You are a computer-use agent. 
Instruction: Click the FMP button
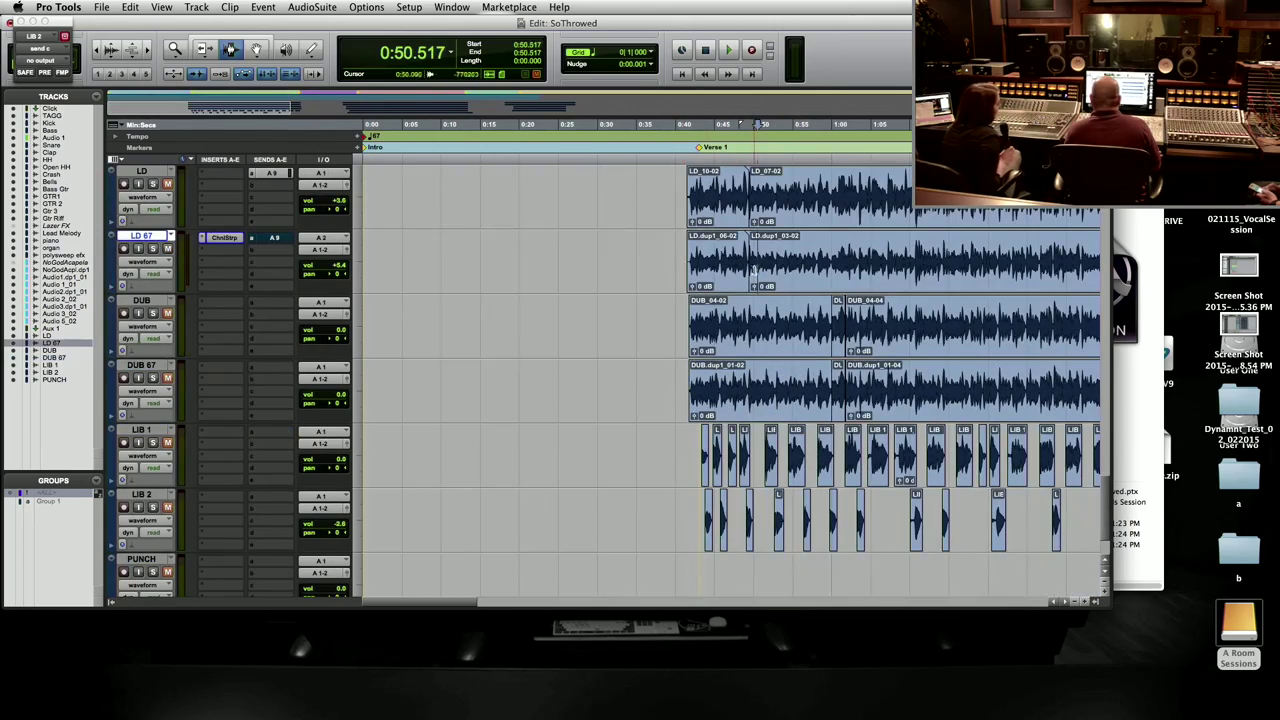pos(62,73)
